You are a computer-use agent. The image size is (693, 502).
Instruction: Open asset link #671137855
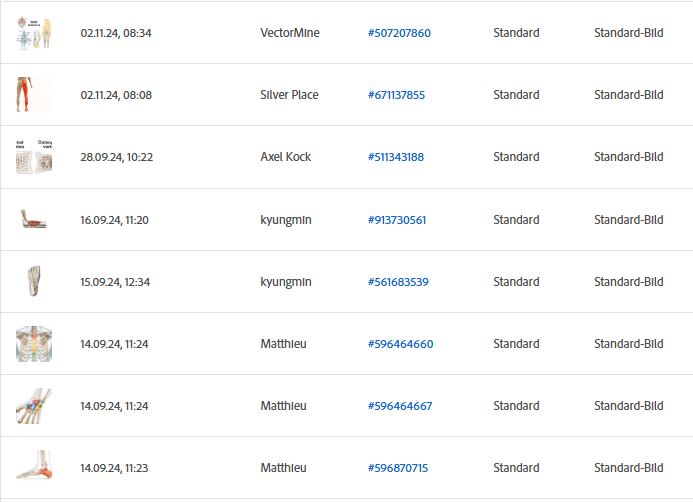[x=396, y=95]
